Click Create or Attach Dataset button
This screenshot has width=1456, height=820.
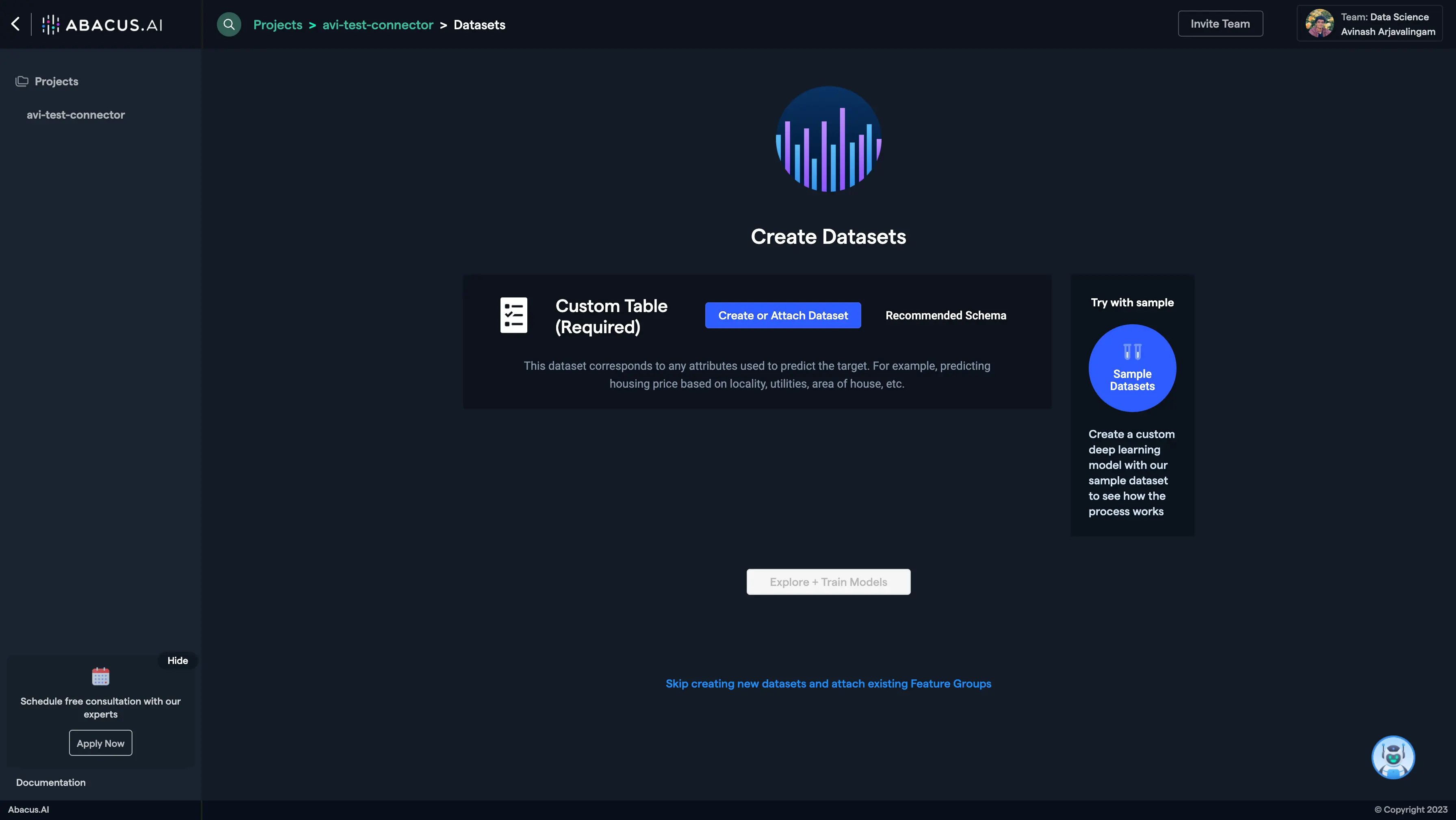coord(783,315)
